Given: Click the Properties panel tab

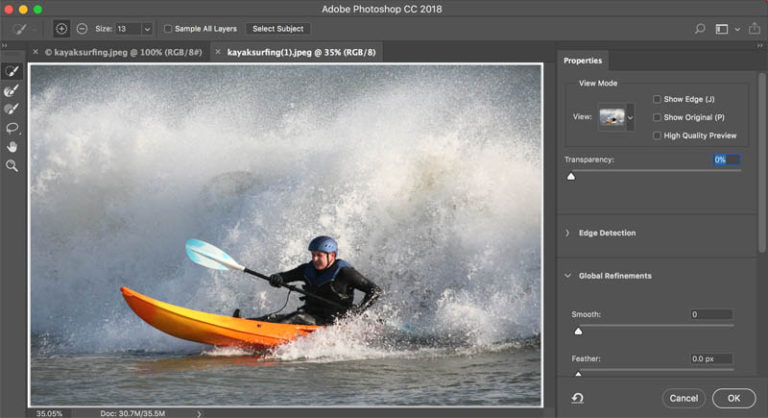Looking at the screenshot, I should 583,61.
